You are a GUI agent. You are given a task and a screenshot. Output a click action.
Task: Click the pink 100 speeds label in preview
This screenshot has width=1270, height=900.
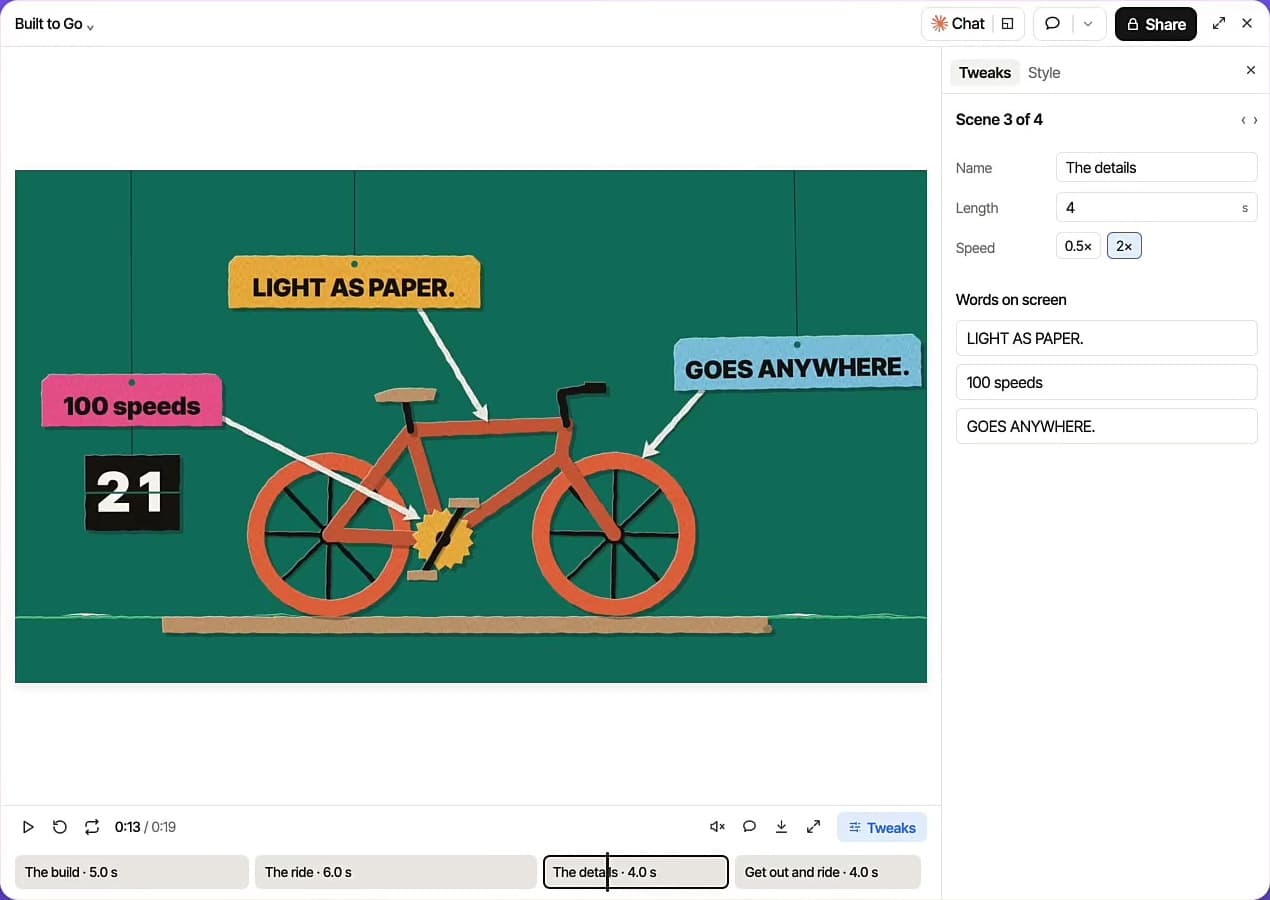pos(131,402)
